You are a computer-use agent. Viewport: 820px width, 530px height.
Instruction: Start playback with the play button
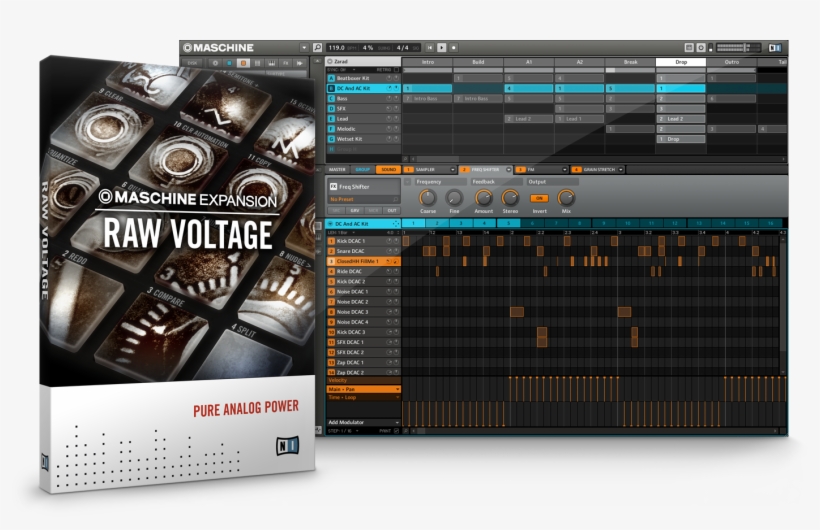pyautogui.click(x=441, y=48)
